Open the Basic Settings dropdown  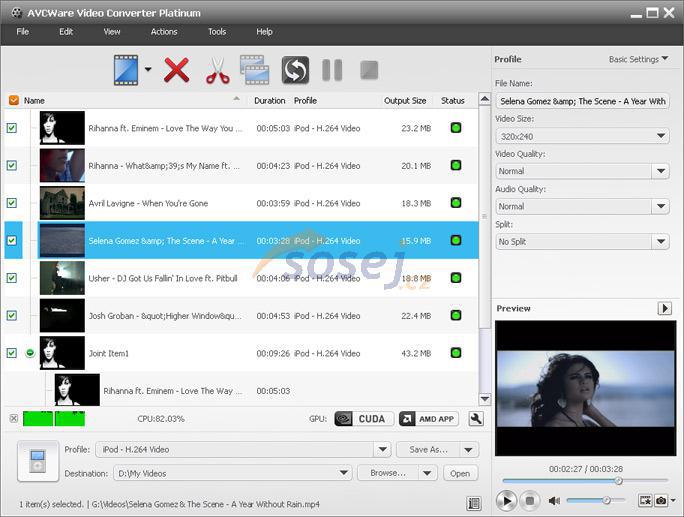coord(638,59)
